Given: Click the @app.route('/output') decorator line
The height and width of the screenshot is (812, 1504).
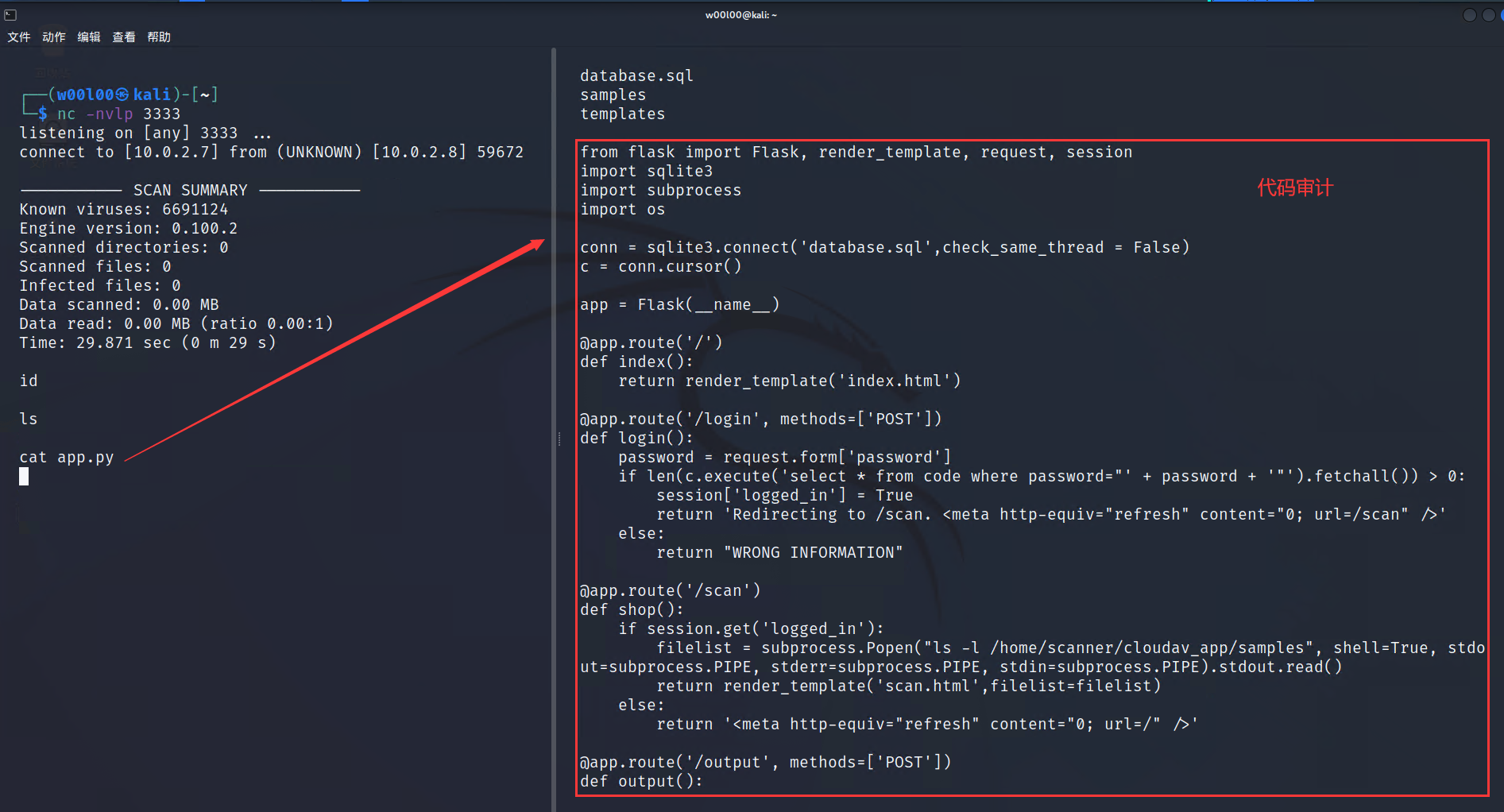Looking at the screenshot, I should click(765, 762).
